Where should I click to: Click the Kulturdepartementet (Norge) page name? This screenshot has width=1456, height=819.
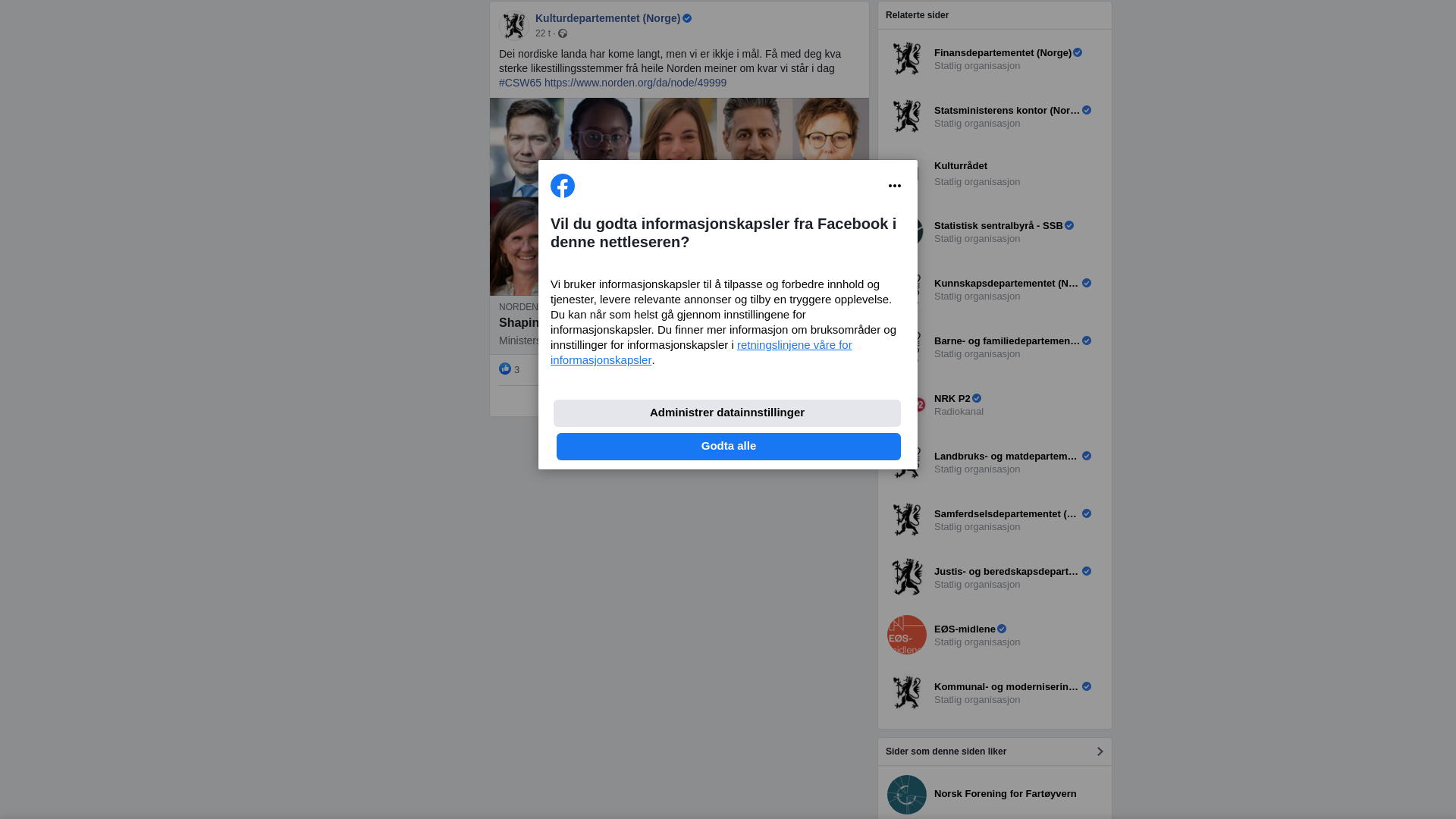pyautogui.click(x=607, y=18)
